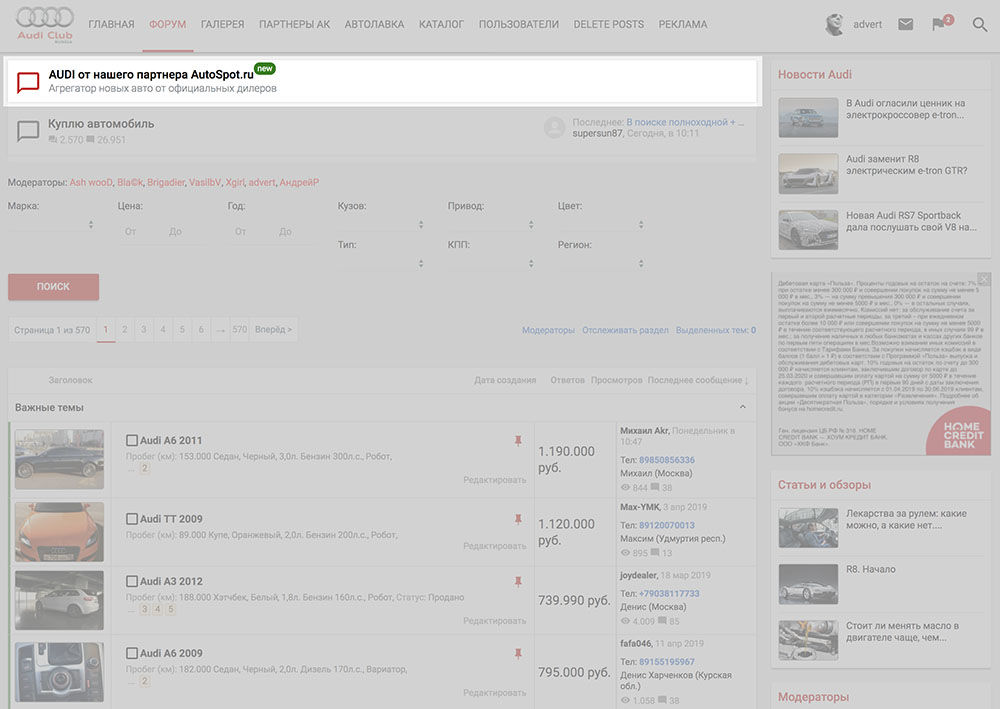Tick the Audi A6 2009 checkbox
The width and height of the screenshot is (1000, 709).
(x=132, y=654)
